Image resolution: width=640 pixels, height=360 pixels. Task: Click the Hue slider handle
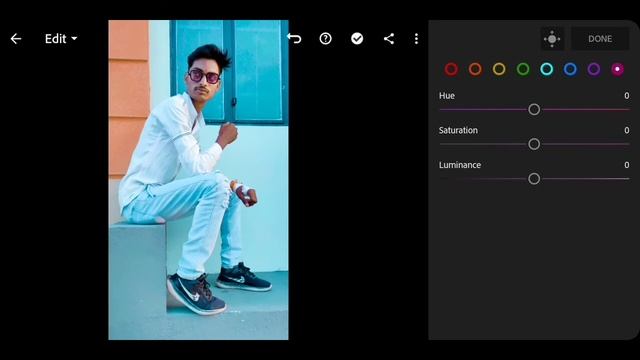click(x=534, y=109)
